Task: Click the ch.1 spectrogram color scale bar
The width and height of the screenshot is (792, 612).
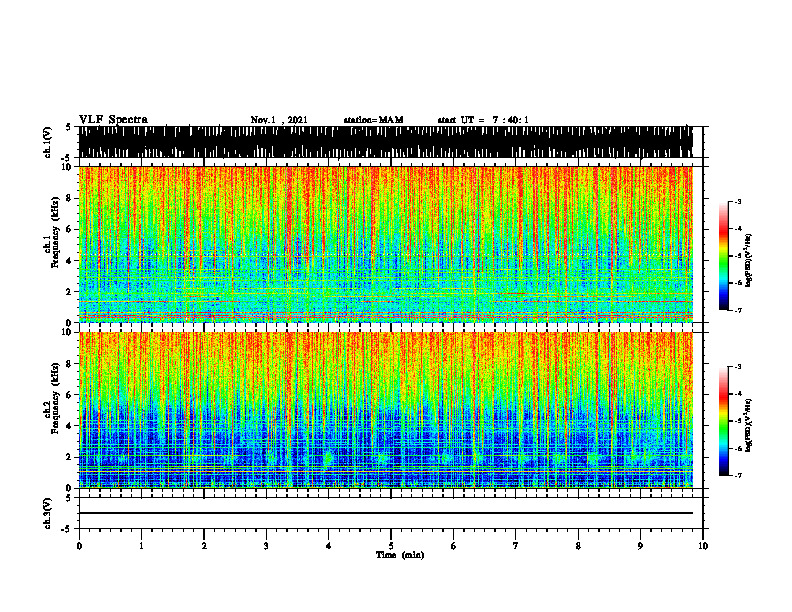Action: point(724,256)
